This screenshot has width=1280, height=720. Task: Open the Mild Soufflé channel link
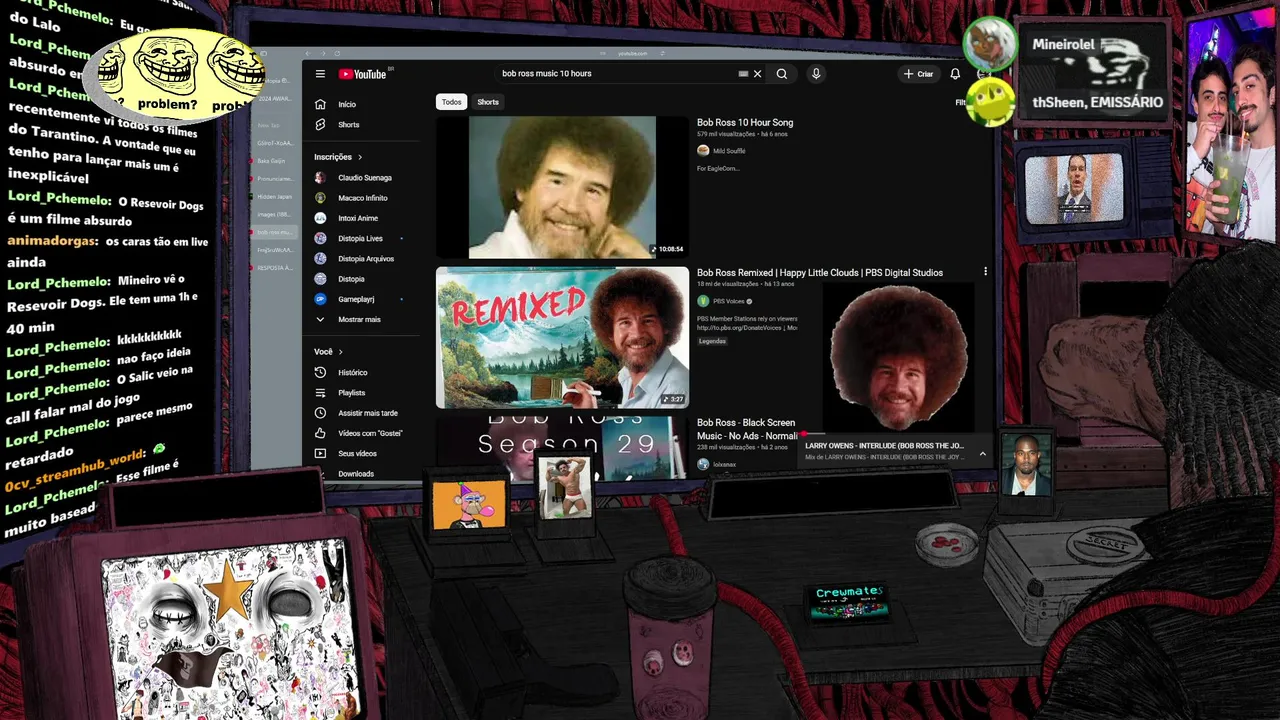click(728, 151)
